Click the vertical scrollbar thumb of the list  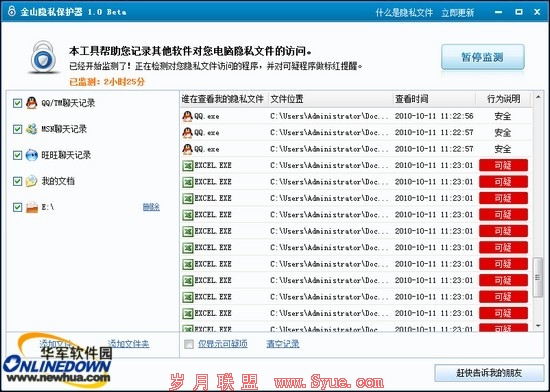click(x=538, y=277)
